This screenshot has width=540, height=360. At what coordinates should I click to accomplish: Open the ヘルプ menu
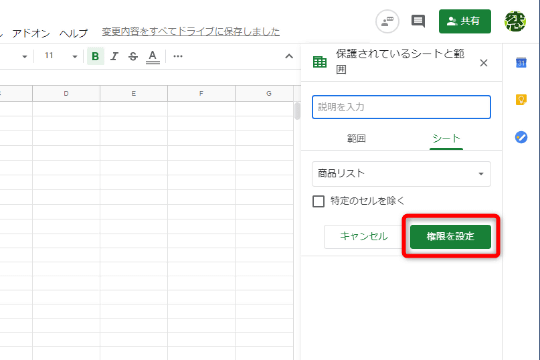tap(73, 33)
